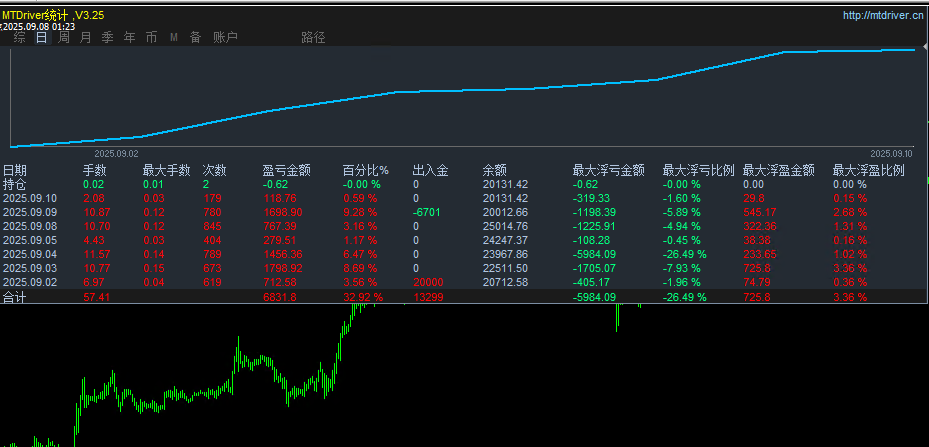The image size is (929, 447).
Task: Click the 545.17 floating profit value
Action: coord(760,212)
